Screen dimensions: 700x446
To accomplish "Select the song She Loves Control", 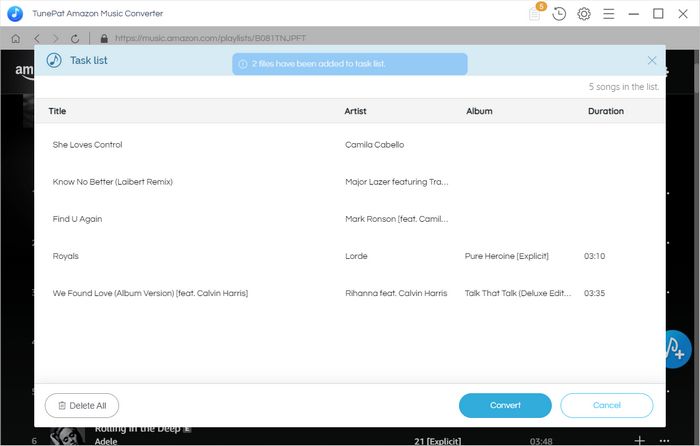I will (88, 145).
